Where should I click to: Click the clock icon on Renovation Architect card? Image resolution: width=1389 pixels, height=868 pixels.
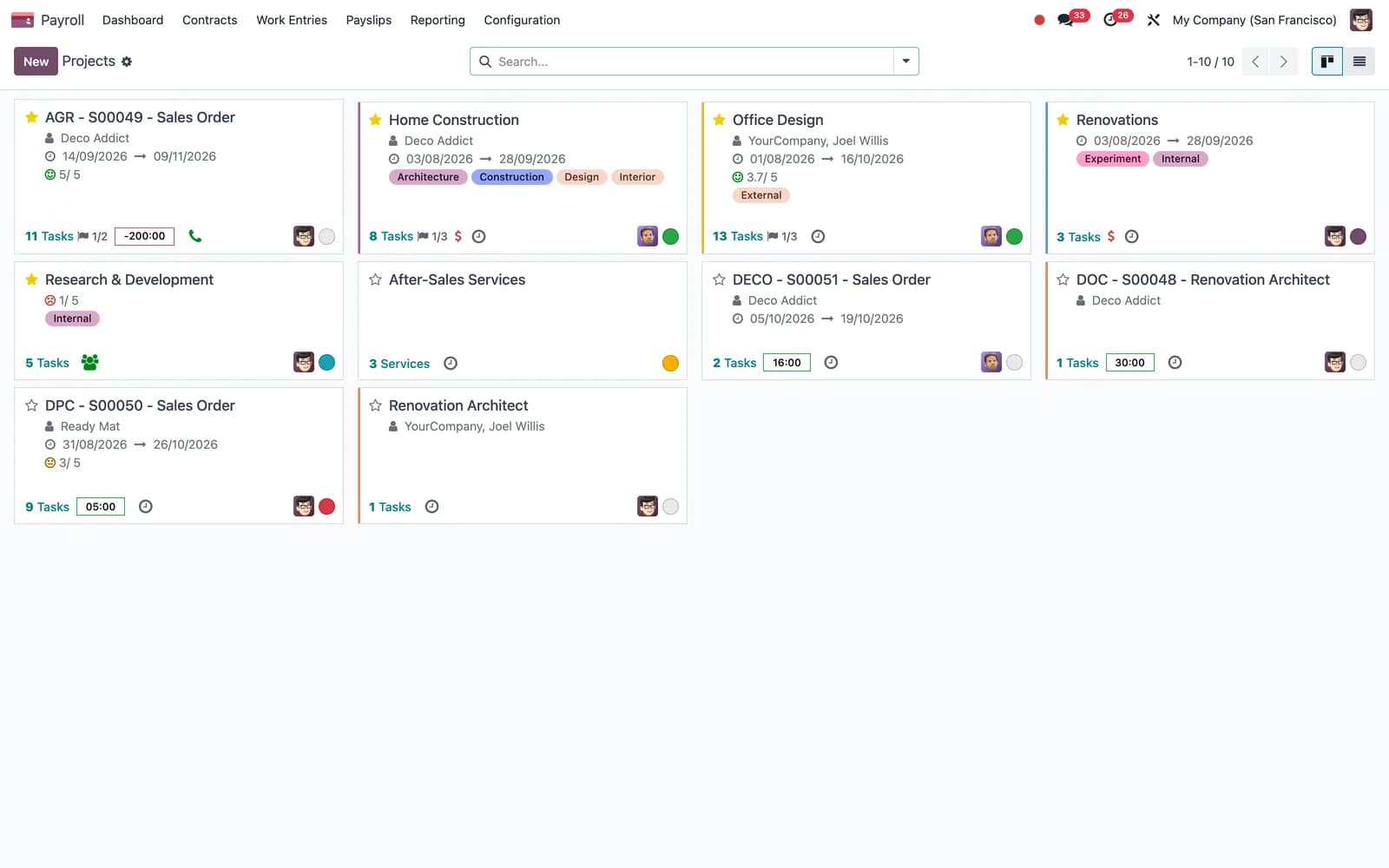(x=431, y=506)
